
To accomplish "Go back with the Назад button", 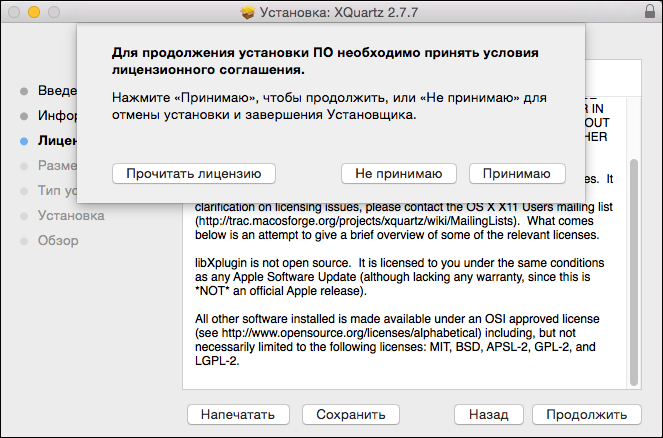I will click(x=488, y=413).
